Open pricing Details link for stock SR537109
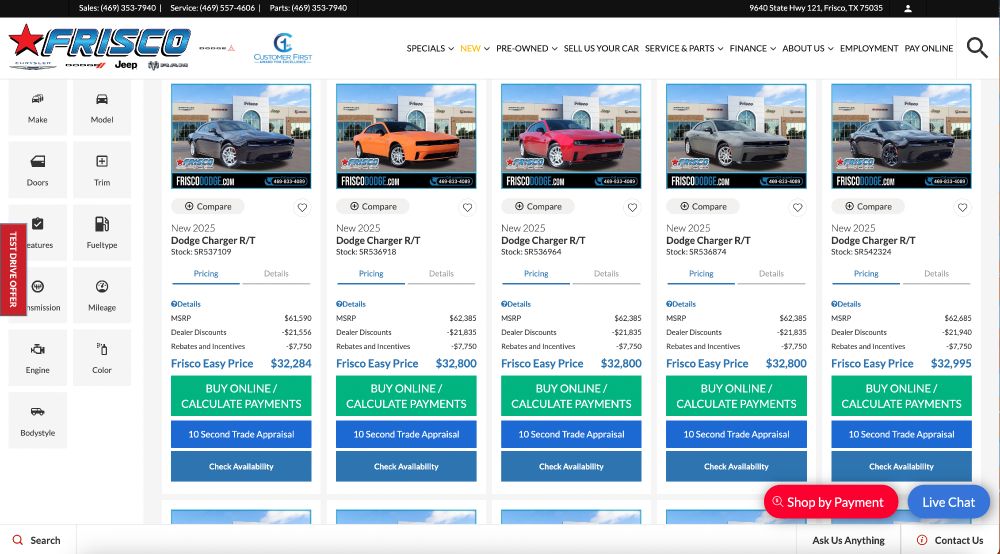Screen dimensions: 1000x554 click(x=186, y=304)
